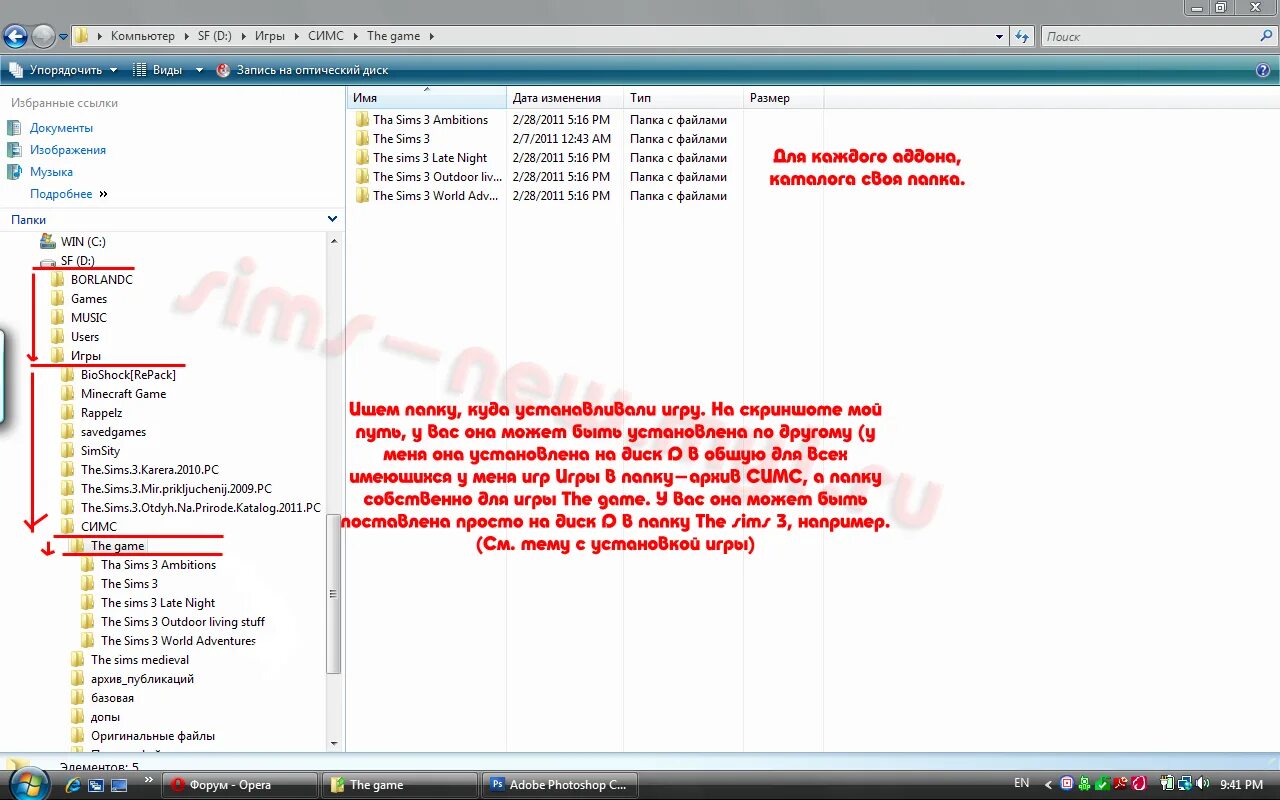The height and width of the screenshot is (800, 1280).
Task: Open the Help question mark icon
Action: [x=1263, y=70]
